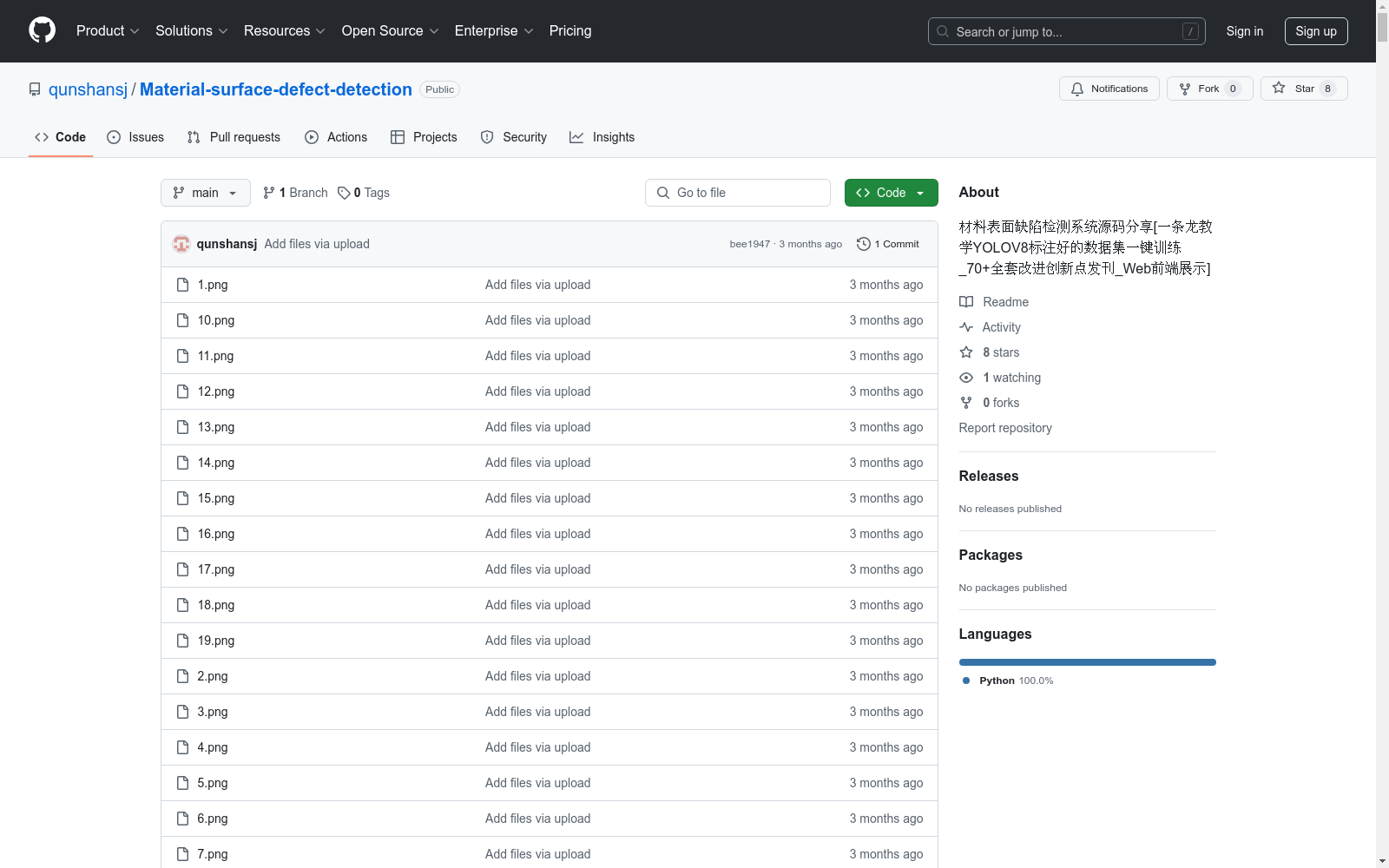Click in the Search or jump to field
This screenshot has height=868, width=1389.
click(1067, 31)
